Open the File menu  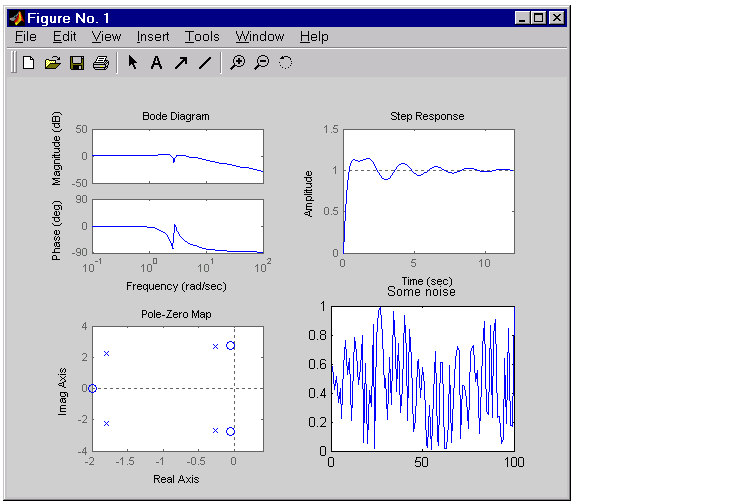(26, 37)
